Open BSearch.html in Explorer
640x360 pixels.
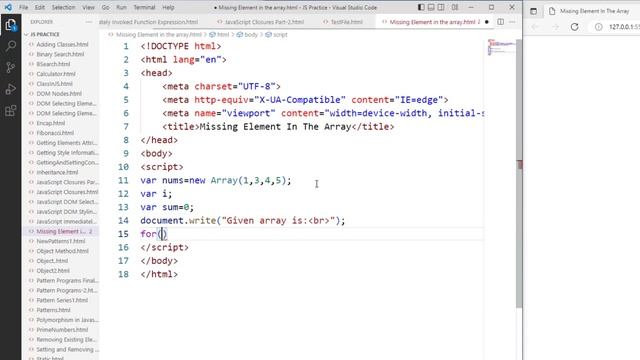53,64
